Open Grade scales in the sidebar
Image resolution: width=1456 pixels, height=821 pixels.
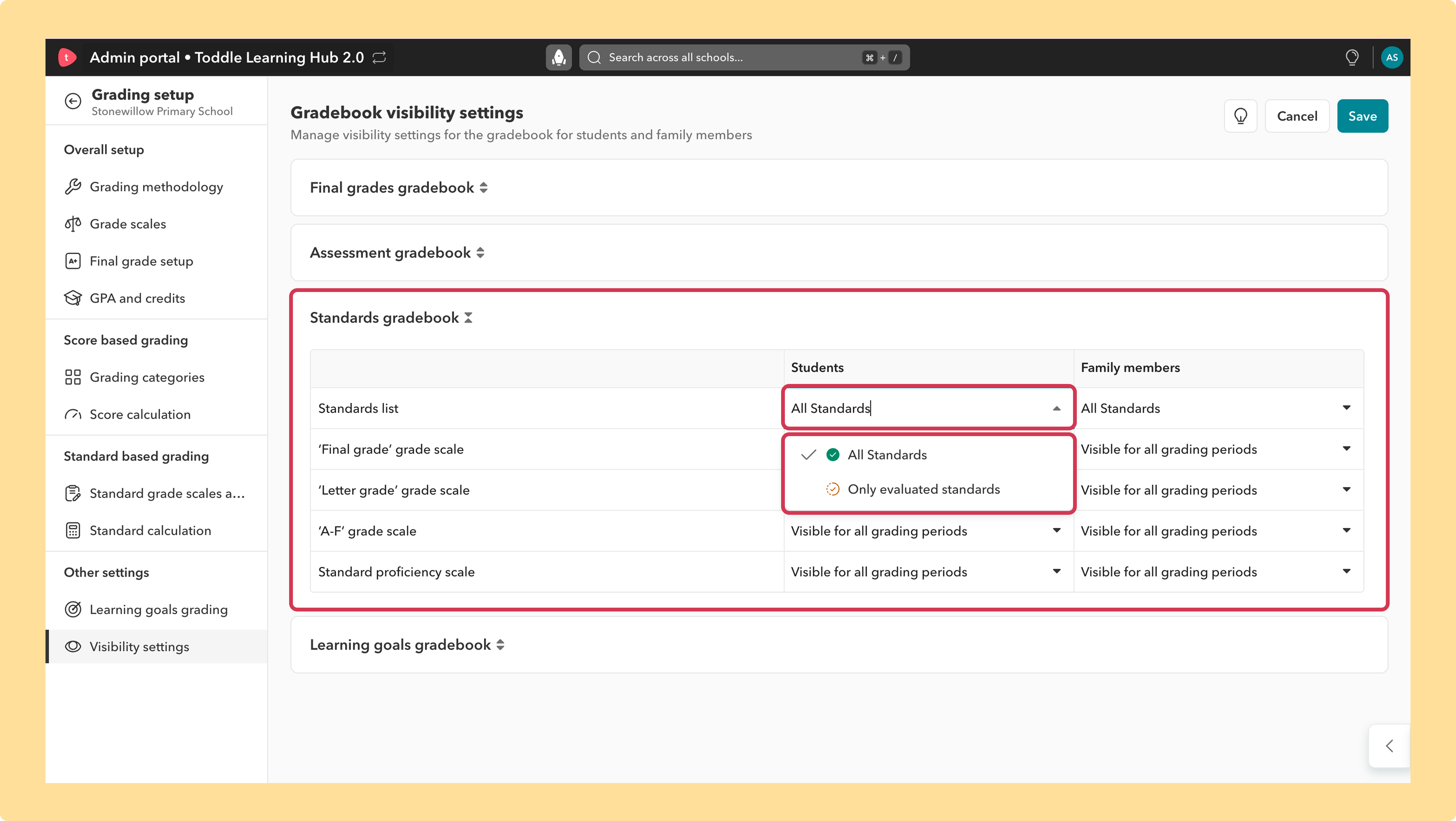pyautogui.click(x=156, y=224)
